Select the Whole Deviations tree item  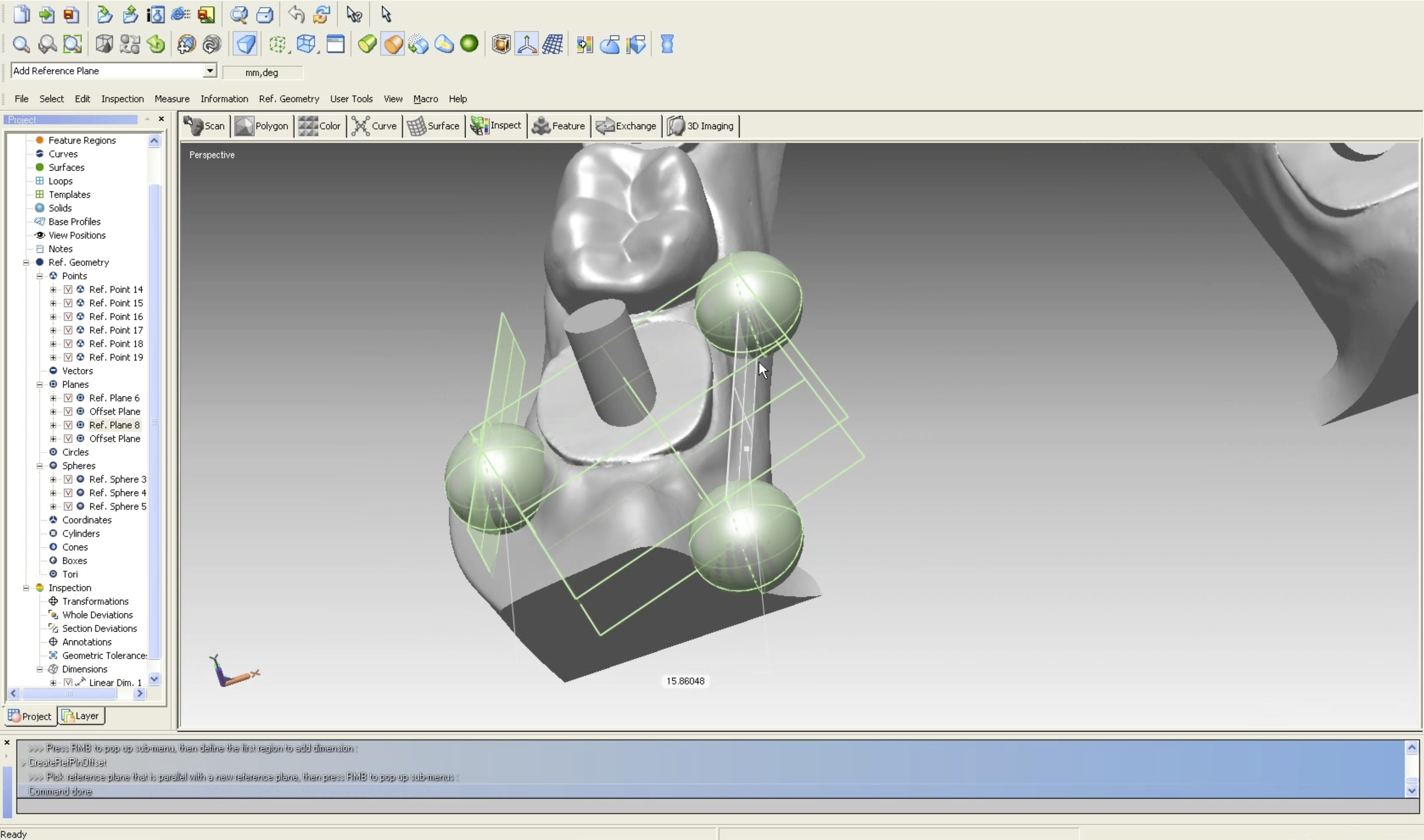pos(97,615)
